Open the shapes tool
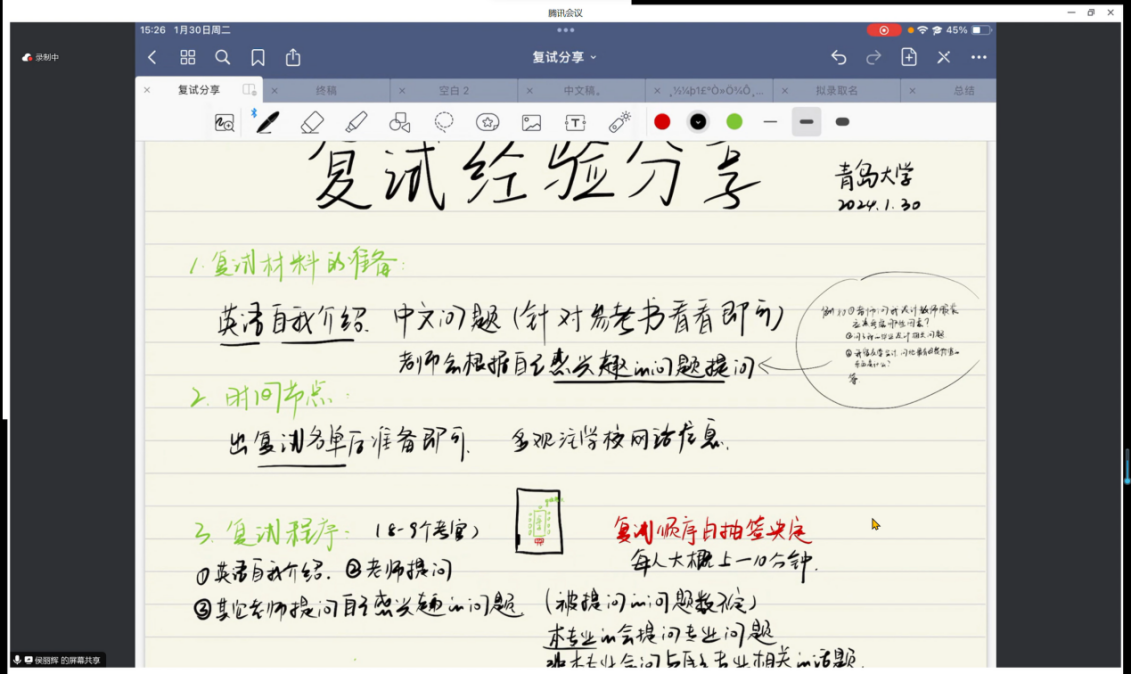This screenshot has height=674, width=1131. tap(400, 122)
